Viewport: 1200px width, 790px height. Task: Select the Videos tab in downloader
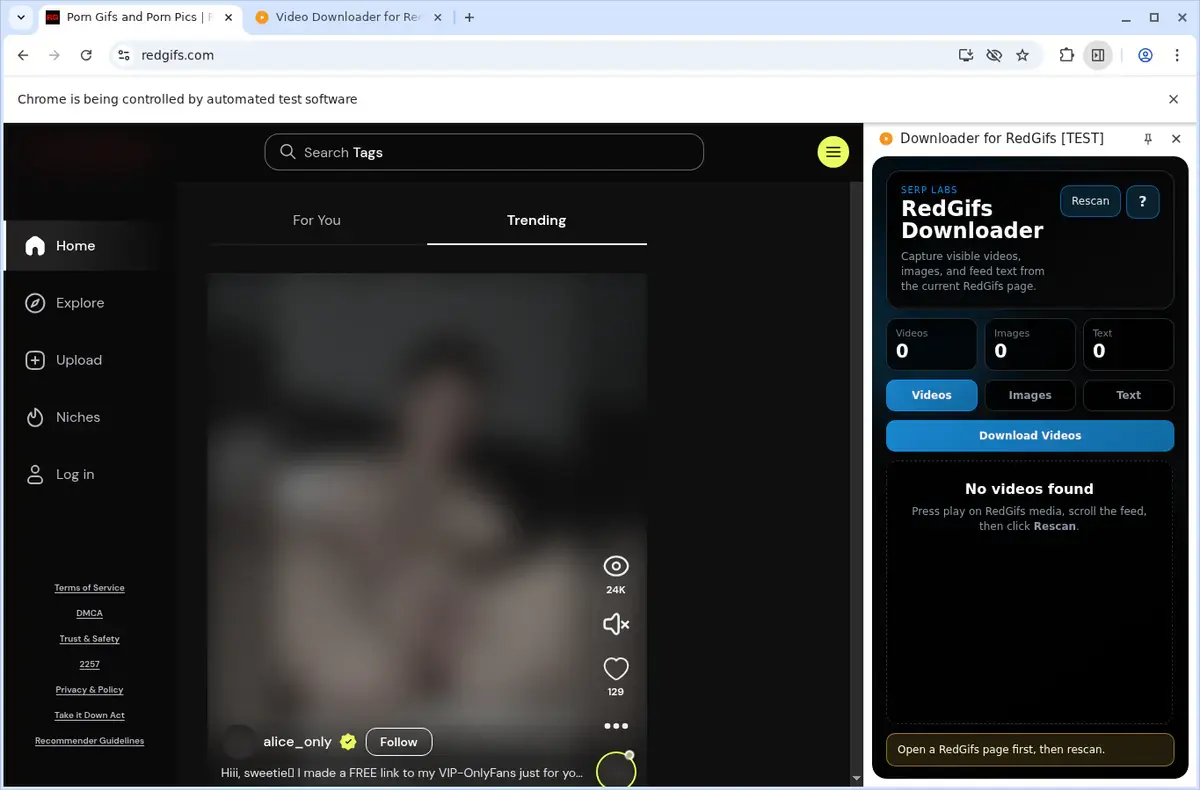pyautogui.click(x=931, y=395)
